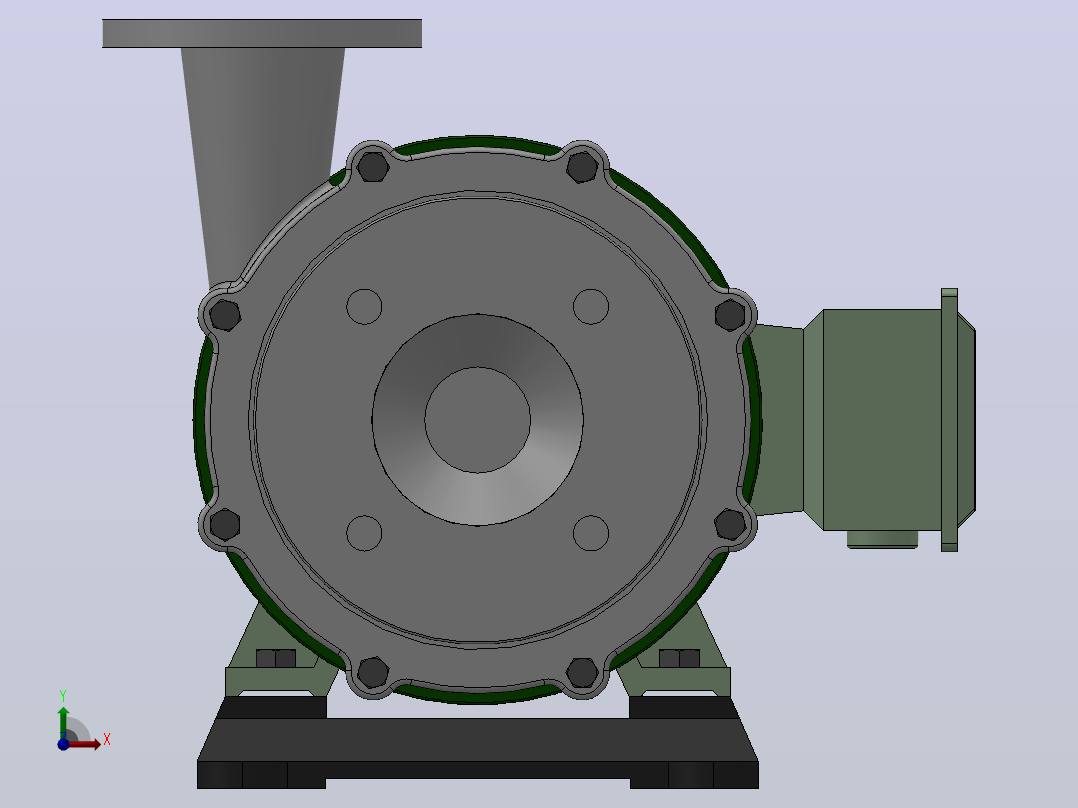
Task: Select the lower-right small hole on cover
Action: click(x=591, y=533)
